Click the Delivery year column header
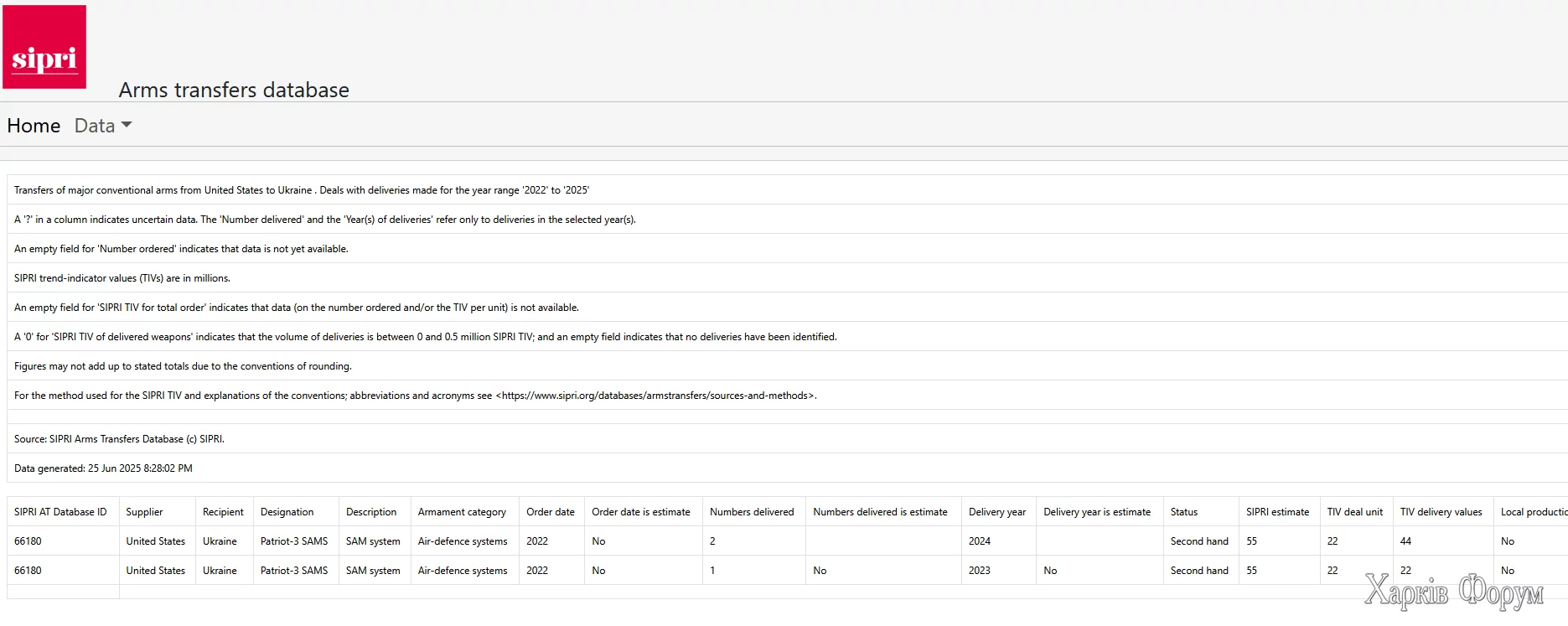The height and width of the screenshot is (626, 1568). click(997, 512)
